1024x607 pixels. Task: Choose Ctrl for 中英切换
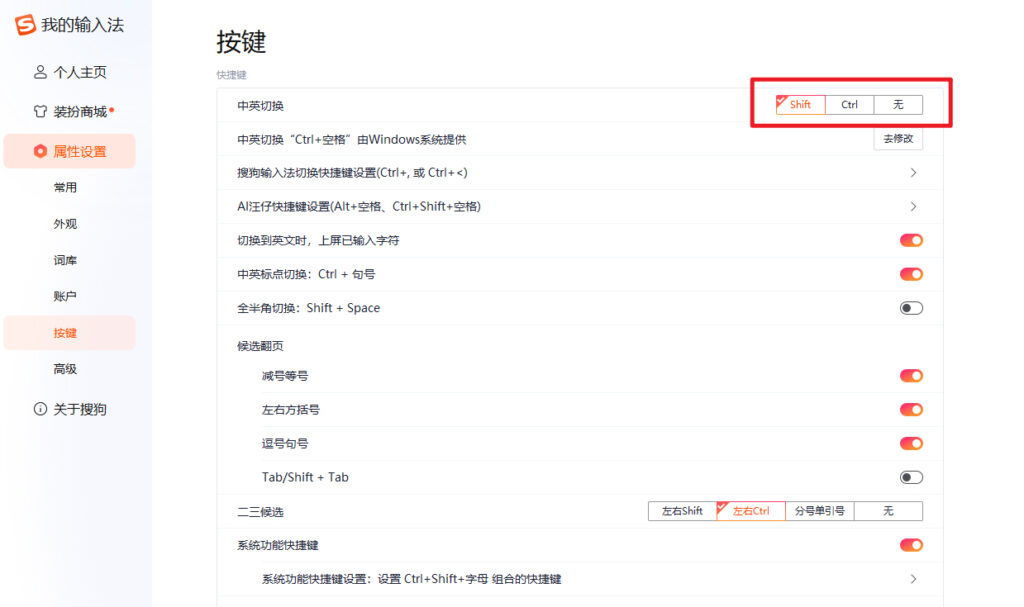(850, 105)
